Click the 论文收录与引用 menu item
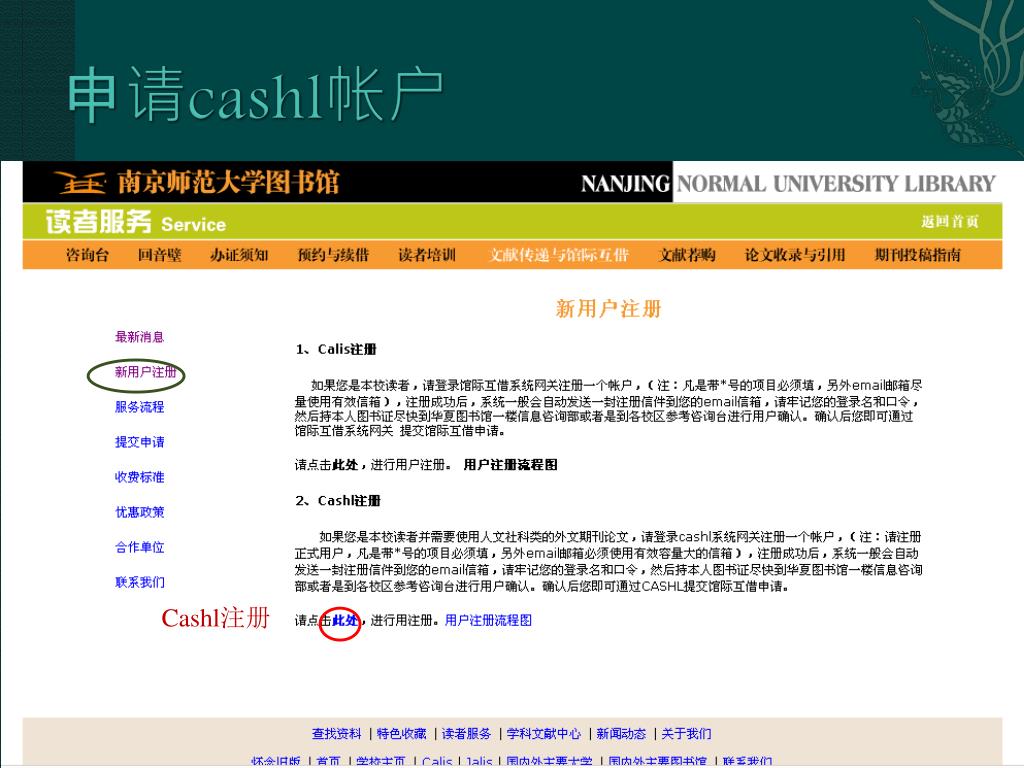 pos(794,255)
